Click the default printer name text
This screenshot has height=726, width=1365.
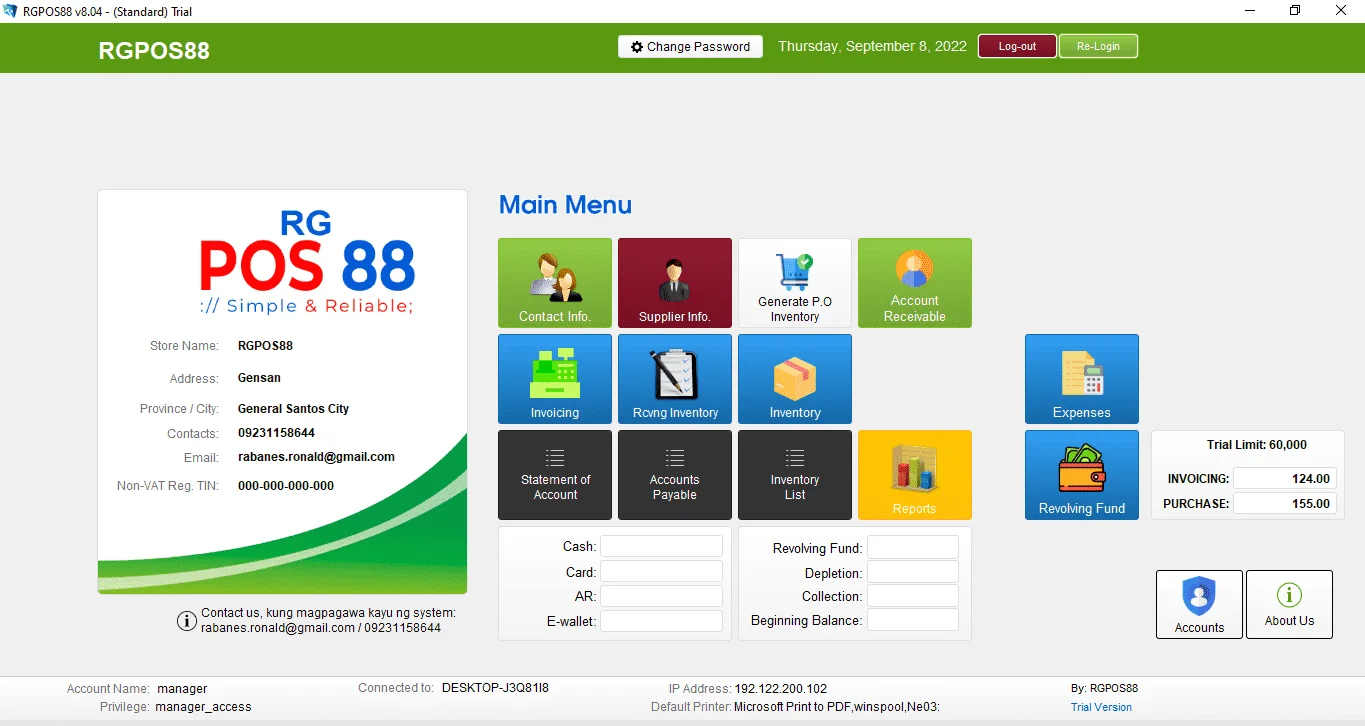pyautogui.click(x=837, y=707)
